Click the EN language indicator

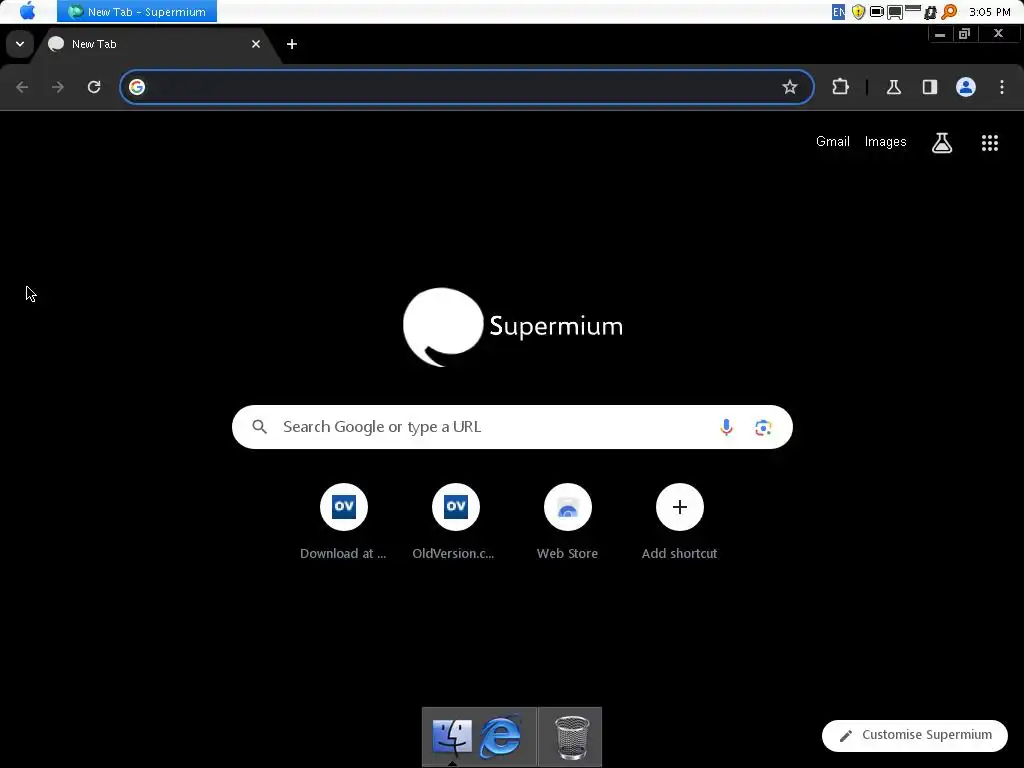[x=839, y=12]
